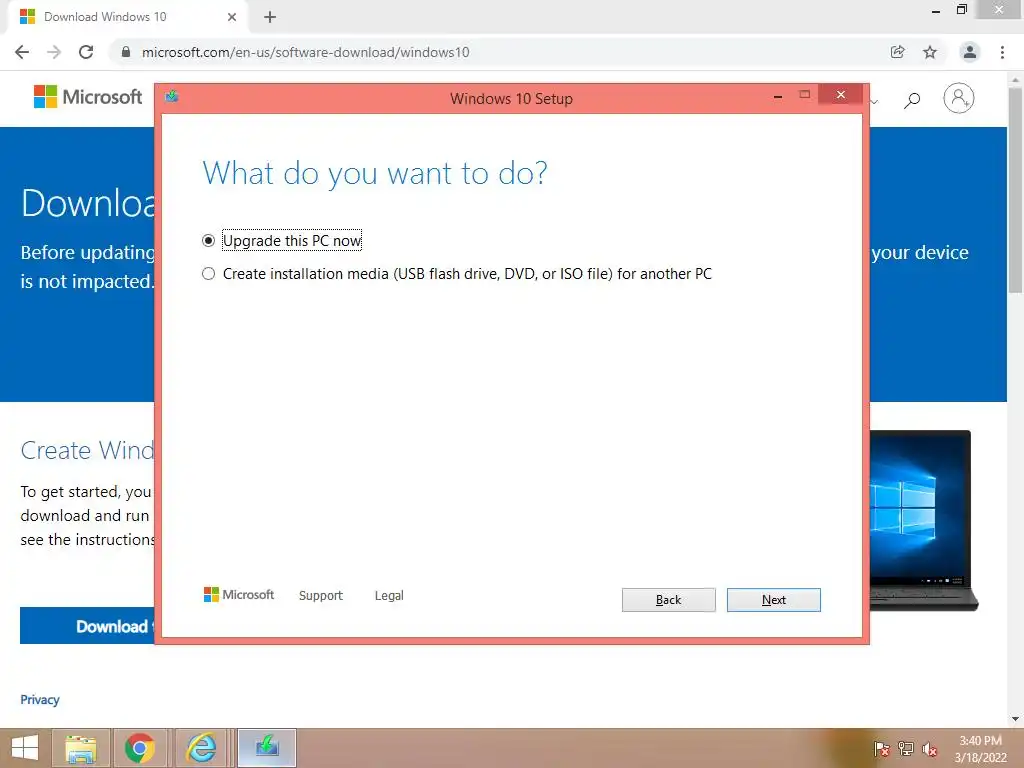
Task: Select Create installation media radio button
Action: click(x=208, y=274)
